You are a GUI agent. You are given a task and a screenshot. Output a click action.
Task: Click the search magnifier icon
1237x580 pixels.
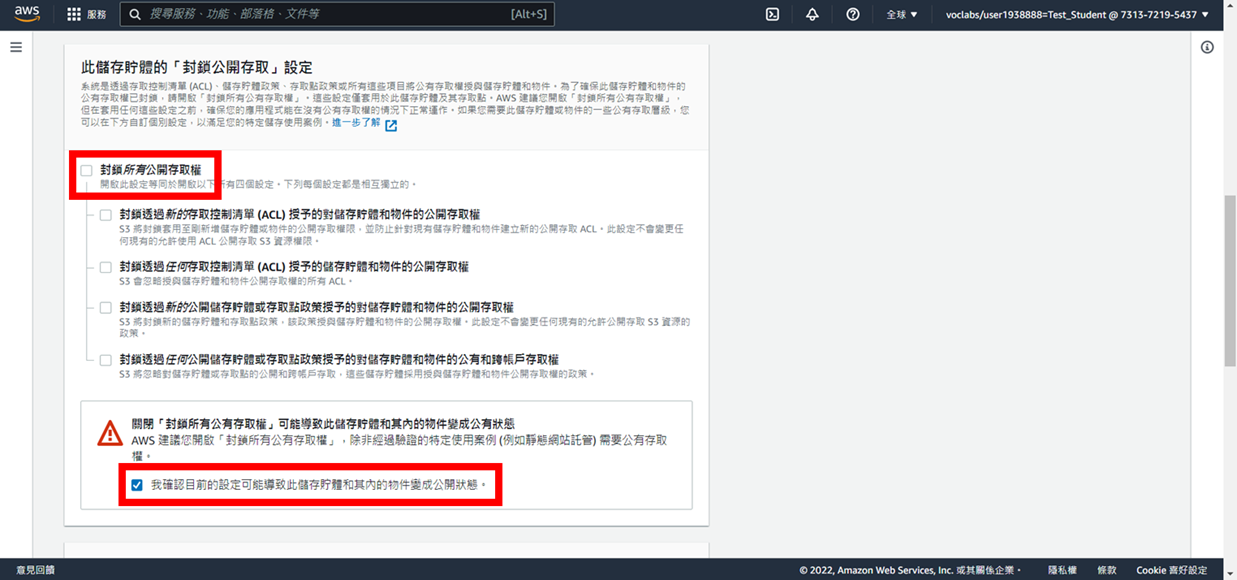tap(135, 15)
